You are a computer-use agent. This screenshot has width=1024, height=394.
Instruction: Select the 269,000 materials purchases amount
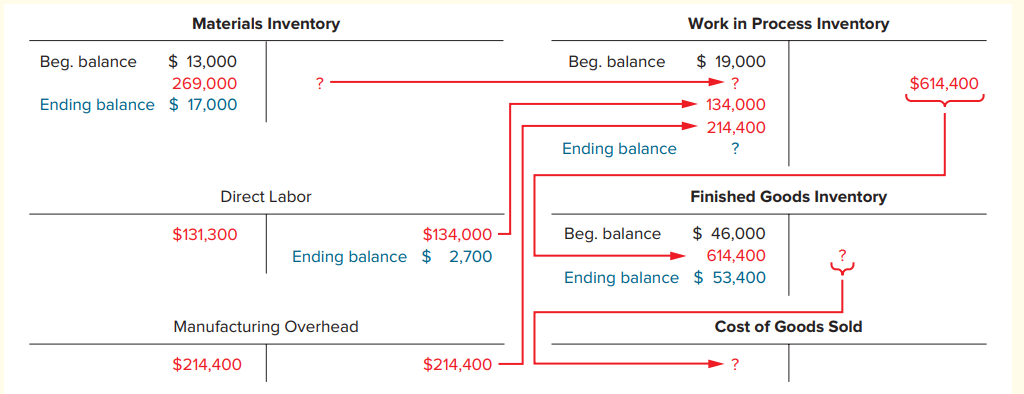click(x=204, y=84)
